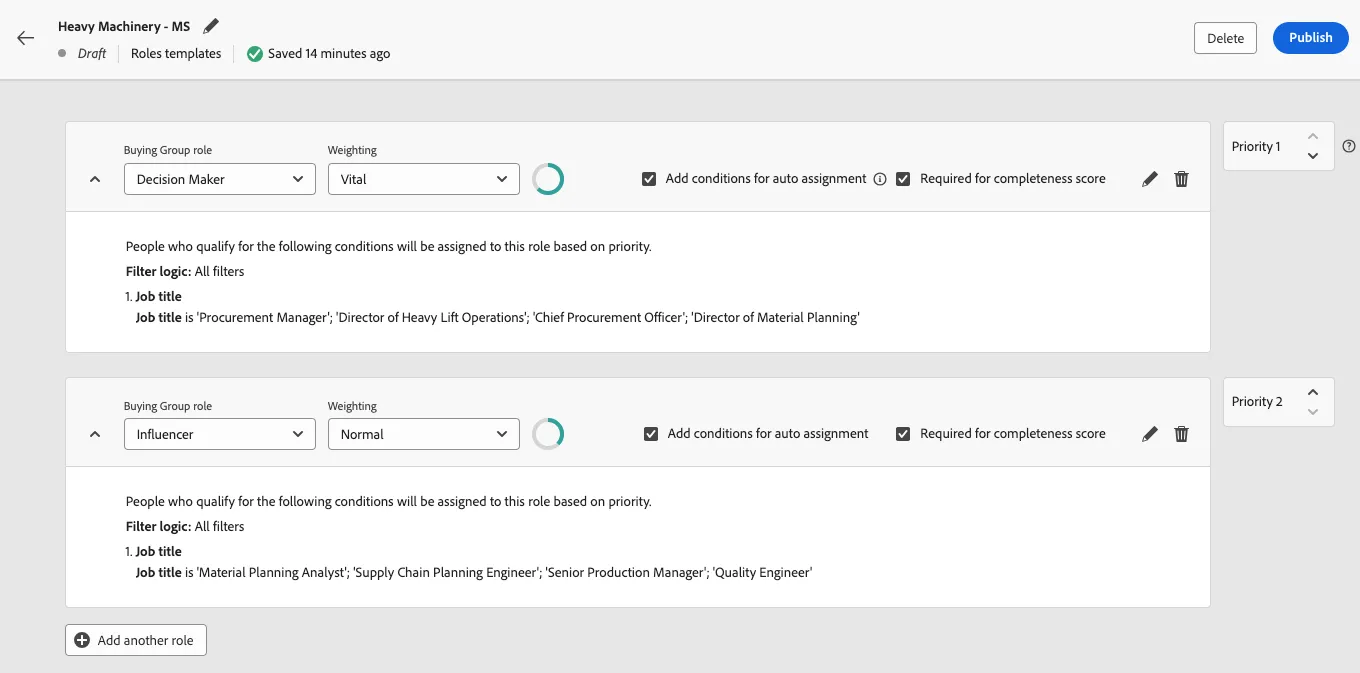Add another role to the template
Screen dimensions: 1360x673
point(136,640)
